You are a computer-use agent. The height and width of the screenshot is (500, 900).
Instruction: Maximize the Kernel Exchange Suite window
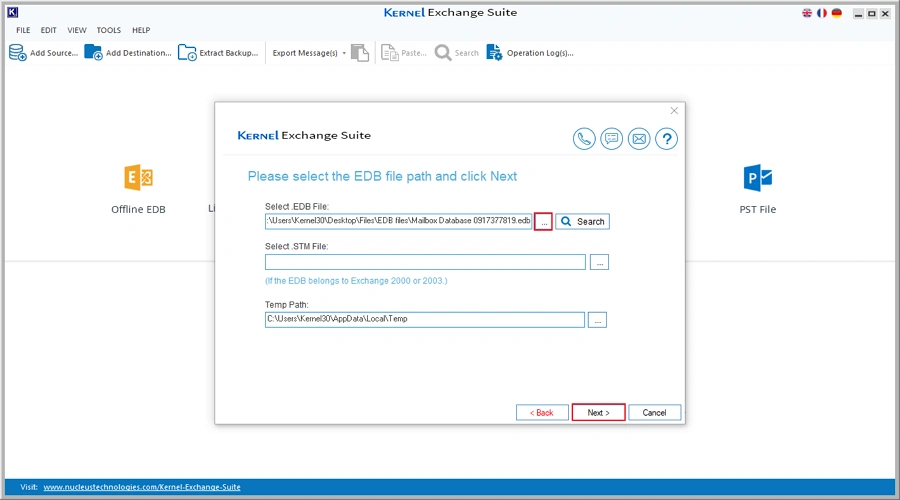click(x=872, y=14)
